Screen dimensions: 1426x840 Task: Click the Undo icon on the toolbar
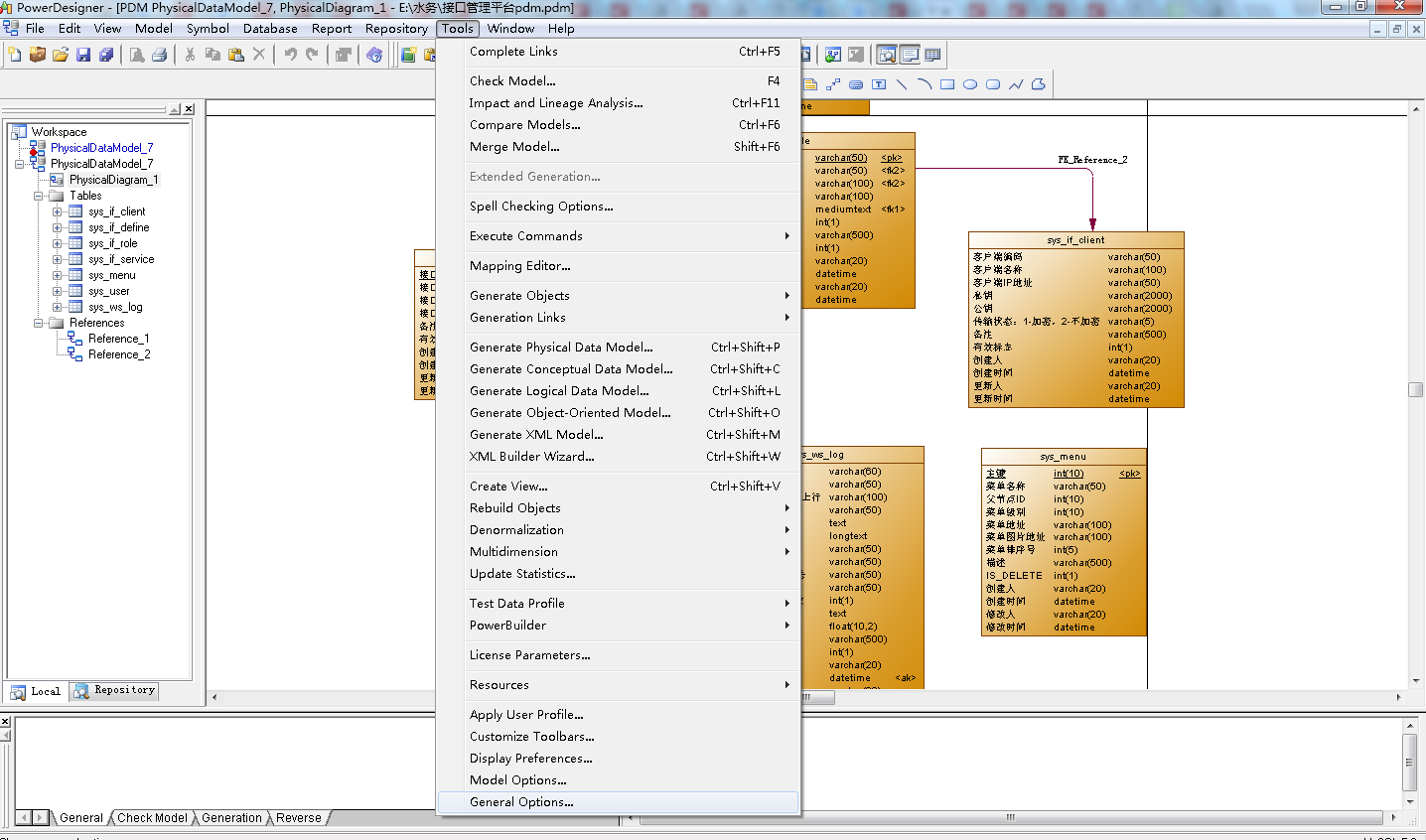[290, 56]
